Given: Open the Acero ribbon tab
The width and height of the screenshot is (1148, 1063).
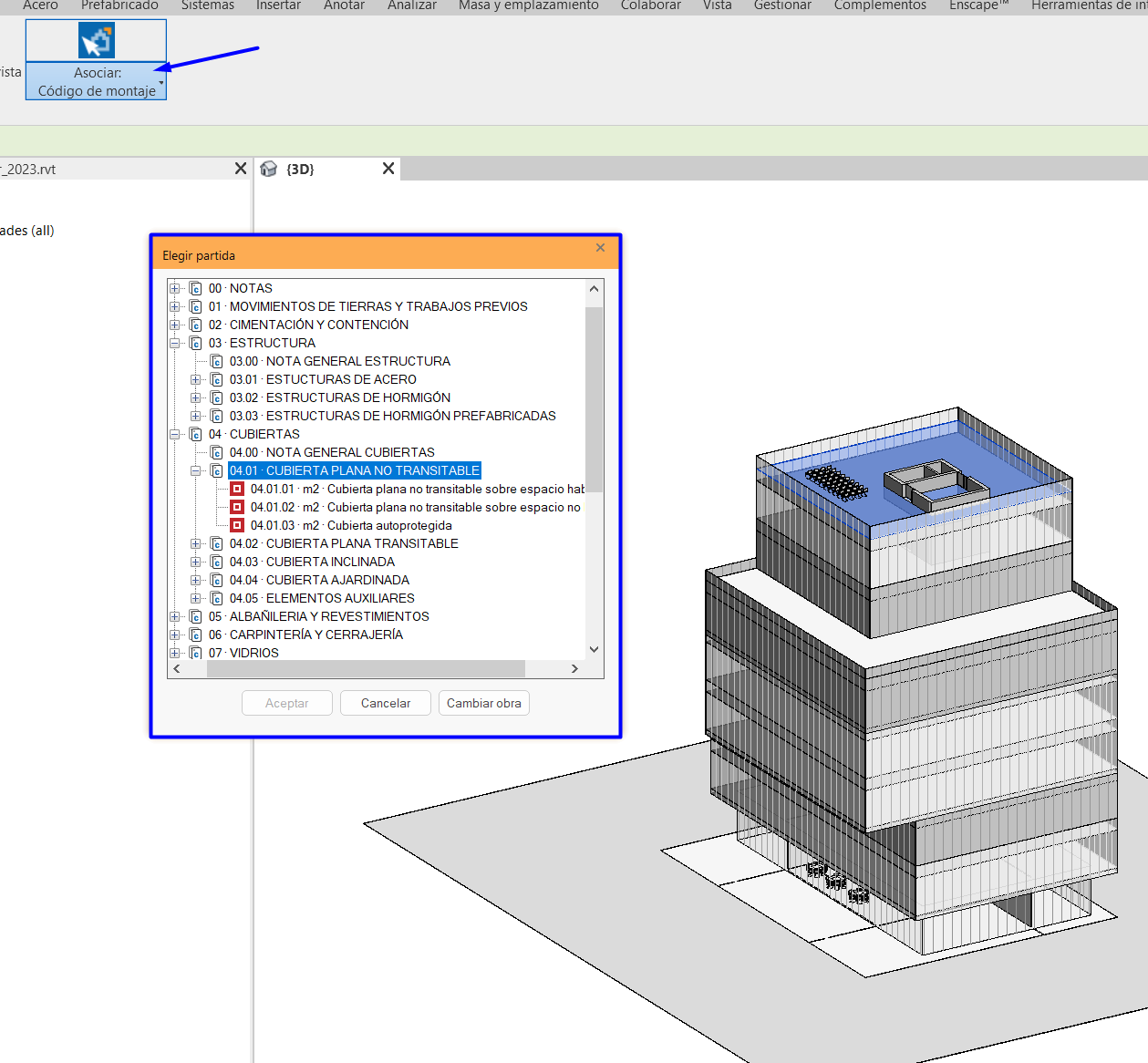Looking at the screenshot, I should pos(40,5).
